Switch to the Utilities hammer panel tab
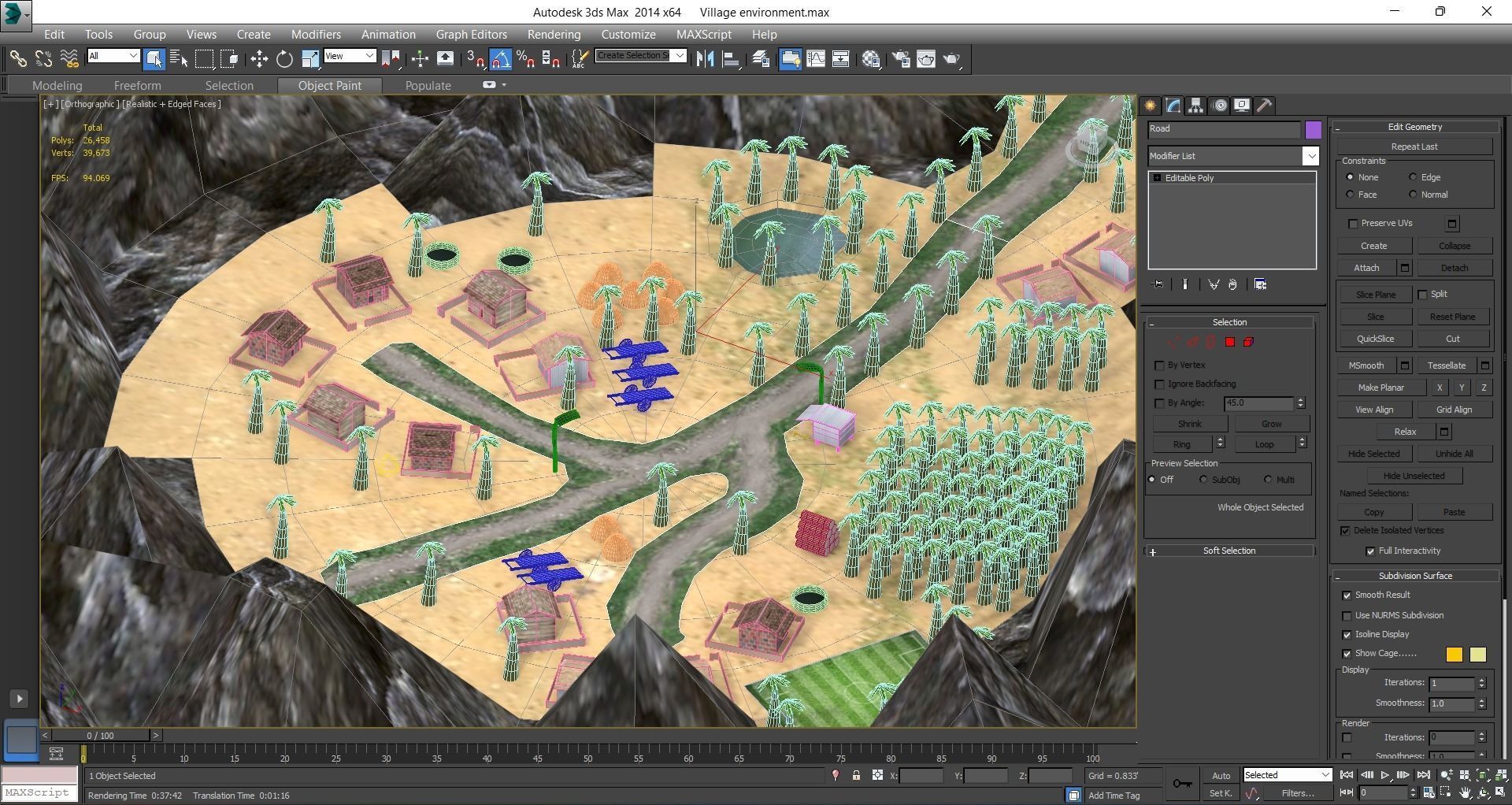The width and height of the screenshot is (1512, 805). [x=1265, y=106]
